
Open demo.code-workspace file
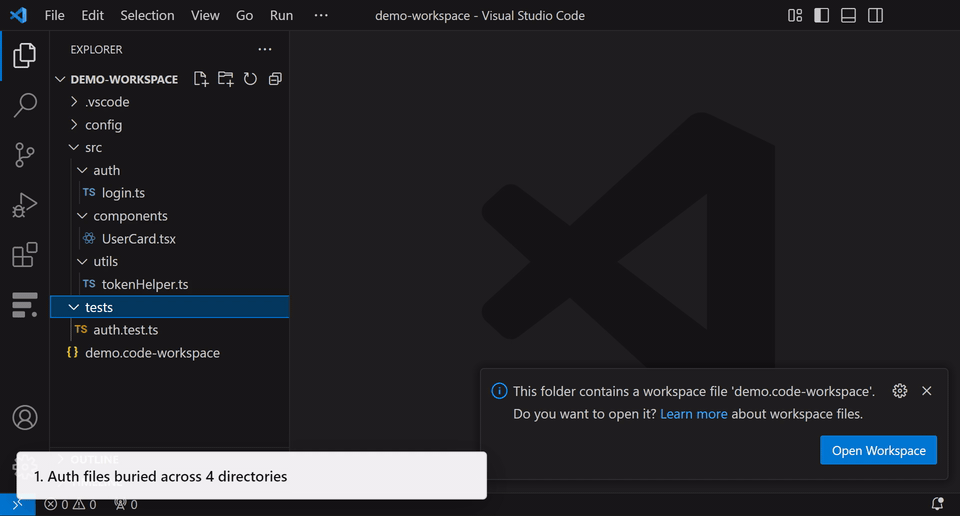tap(170, 353)
